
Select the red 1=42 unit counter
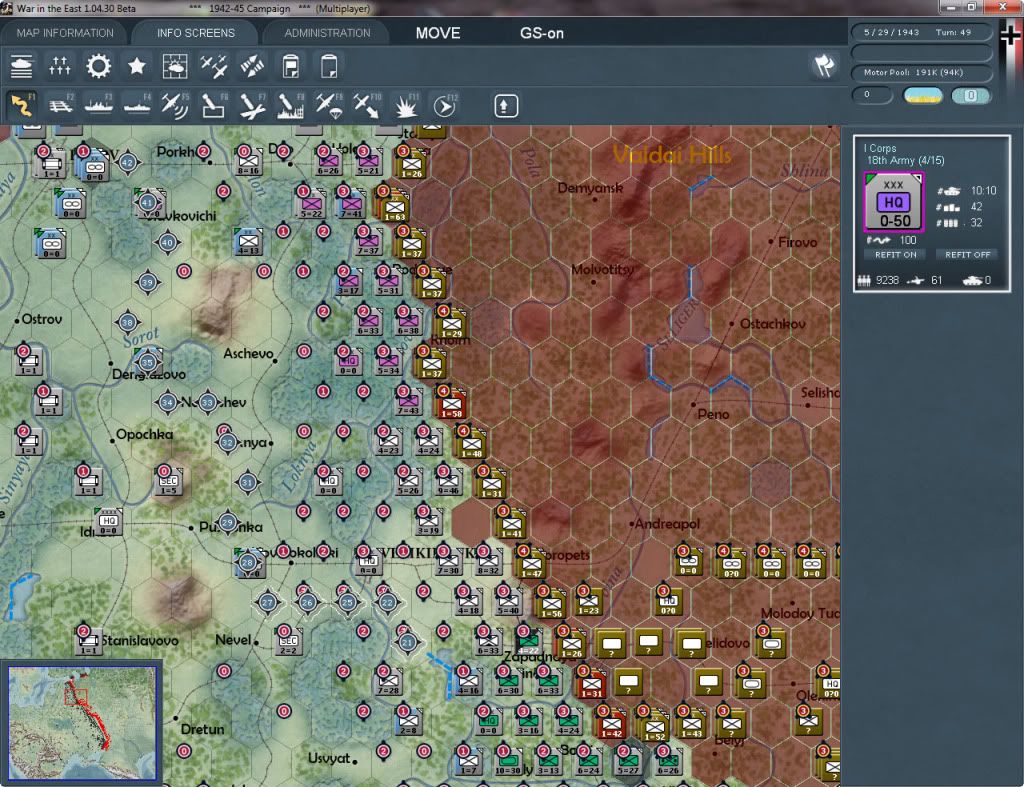tap(612, 724)
